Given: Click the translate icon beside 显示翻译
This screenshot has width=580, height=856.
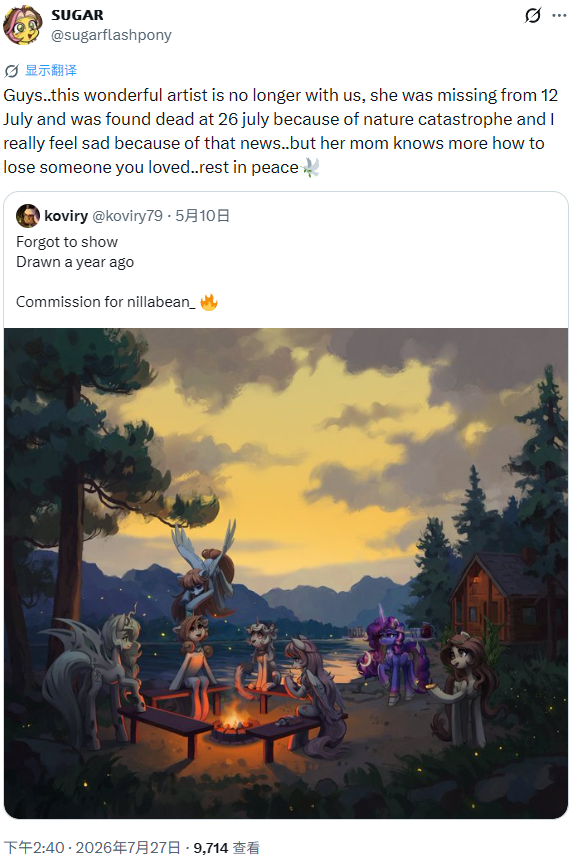Looking at the screenshot, I should tap(11, 71).
